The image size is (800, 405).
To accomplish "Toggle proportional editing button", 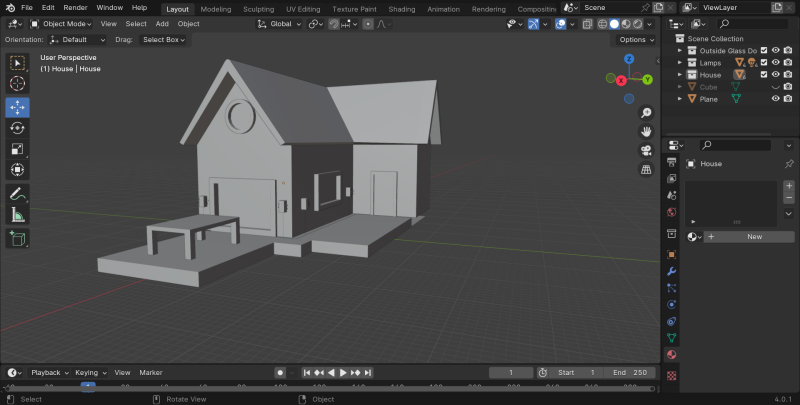I will pyautogui.click(x=368, y=24).
